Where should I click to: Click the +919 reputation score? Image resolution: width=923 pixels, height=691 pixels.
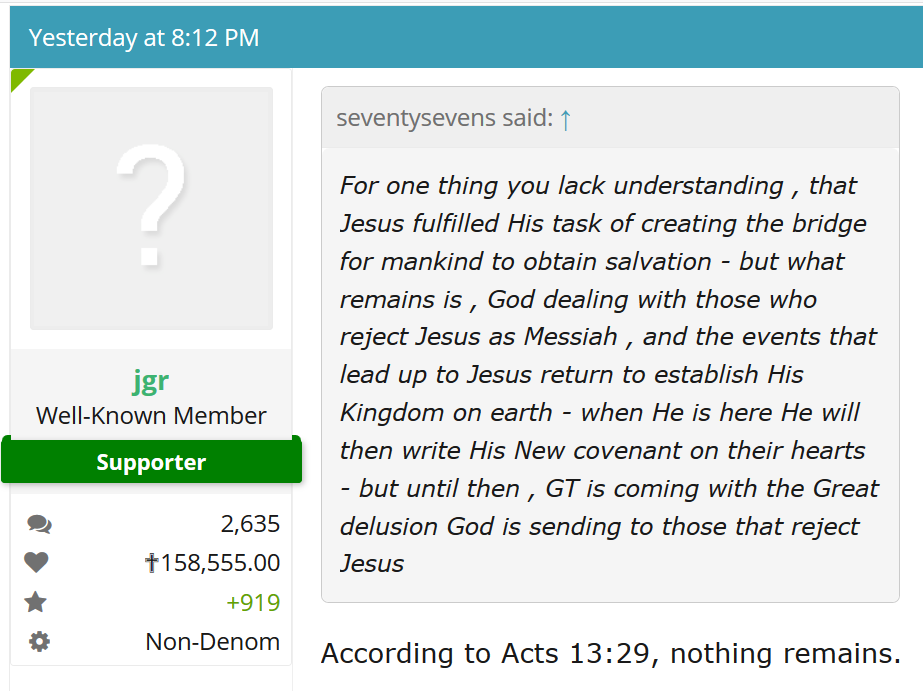[253, 603]
